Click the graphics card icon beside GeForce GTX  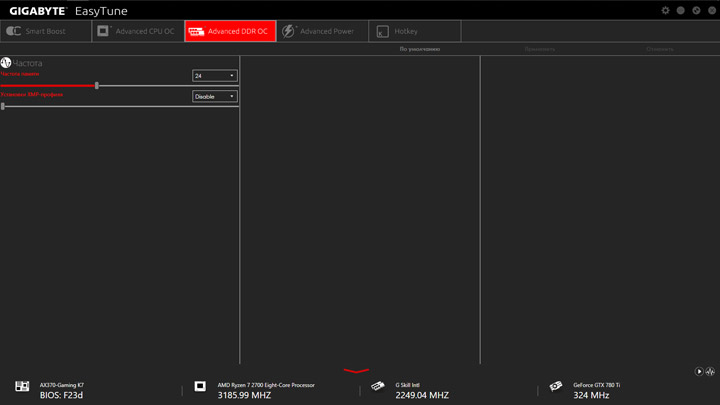556,386
